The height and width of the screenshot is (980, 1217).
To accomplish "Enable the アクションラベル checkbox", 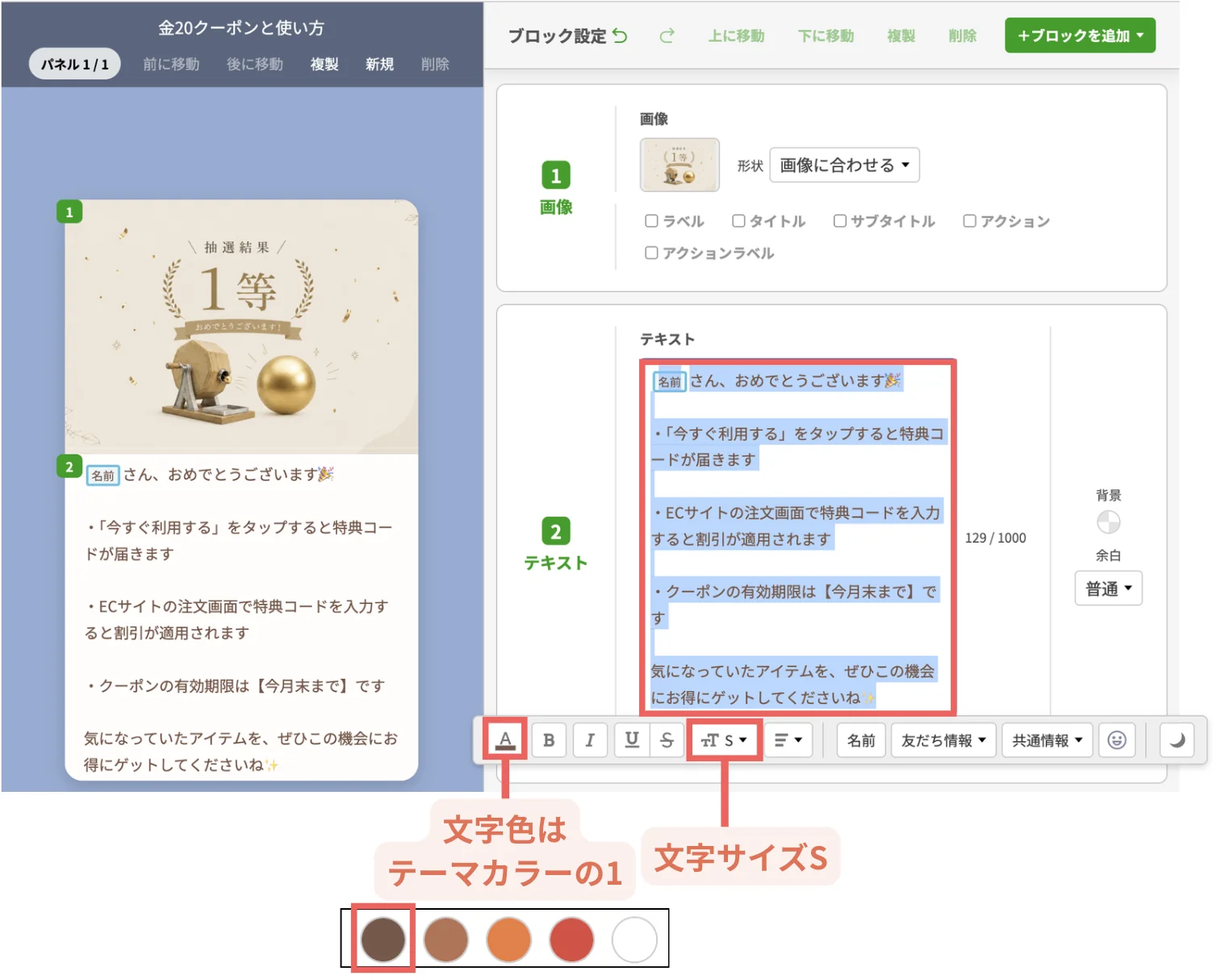I will point(651,253).
